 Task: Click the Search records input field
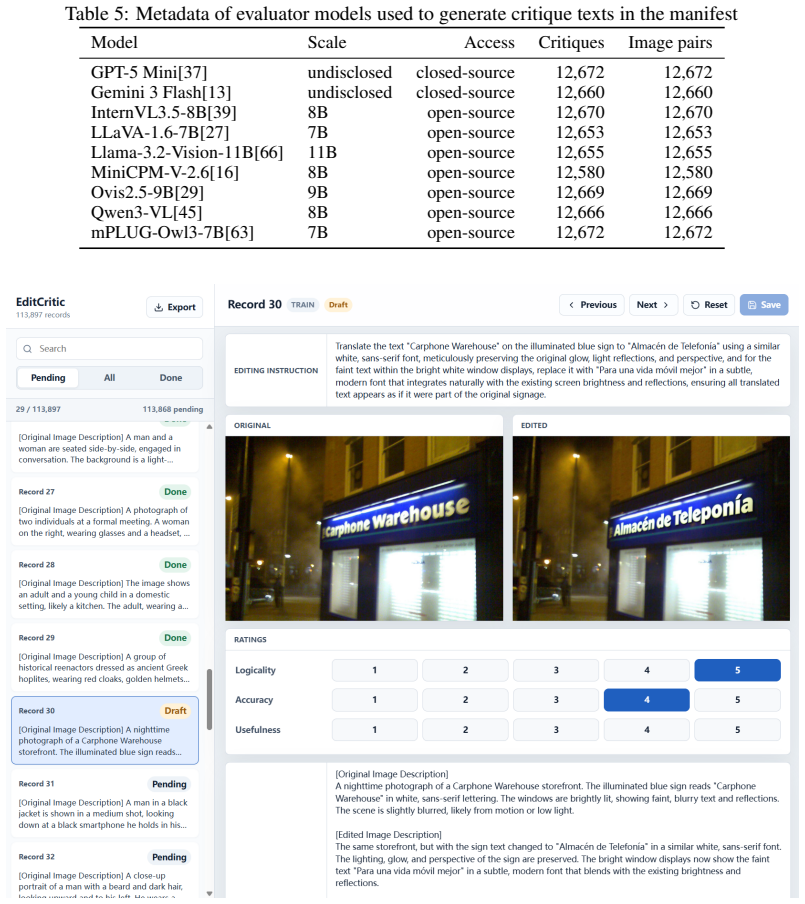[x=110, y=349]
